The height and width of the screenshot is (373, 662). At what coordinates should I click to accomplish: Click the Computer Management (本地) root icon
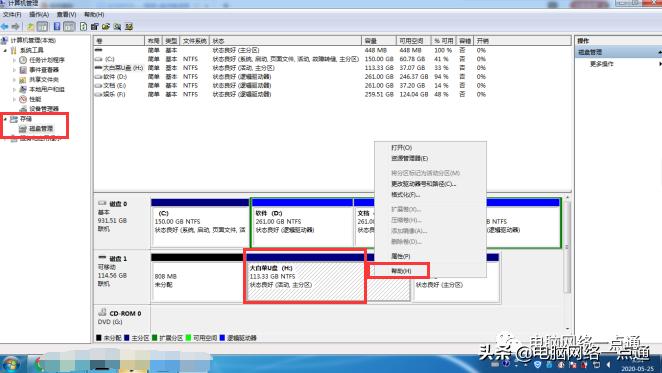pos(5,41)
